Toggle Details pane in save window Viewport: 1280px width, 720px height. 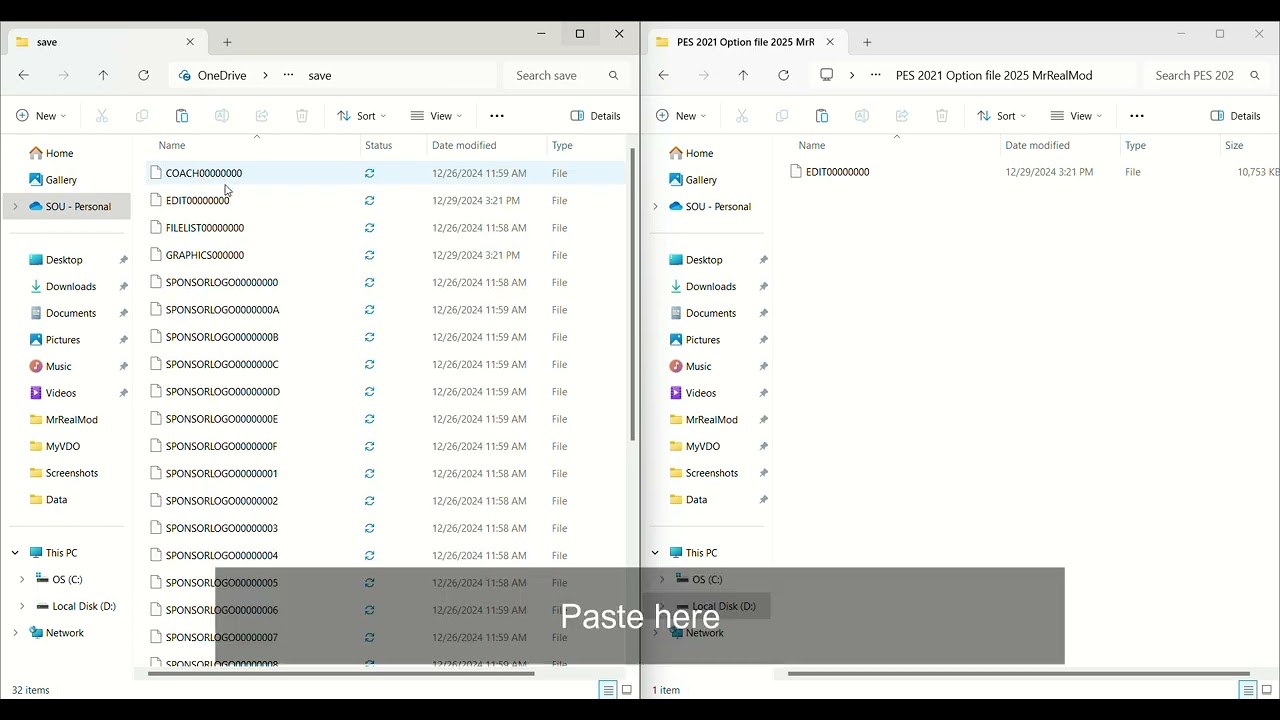[x=596, y=116]
